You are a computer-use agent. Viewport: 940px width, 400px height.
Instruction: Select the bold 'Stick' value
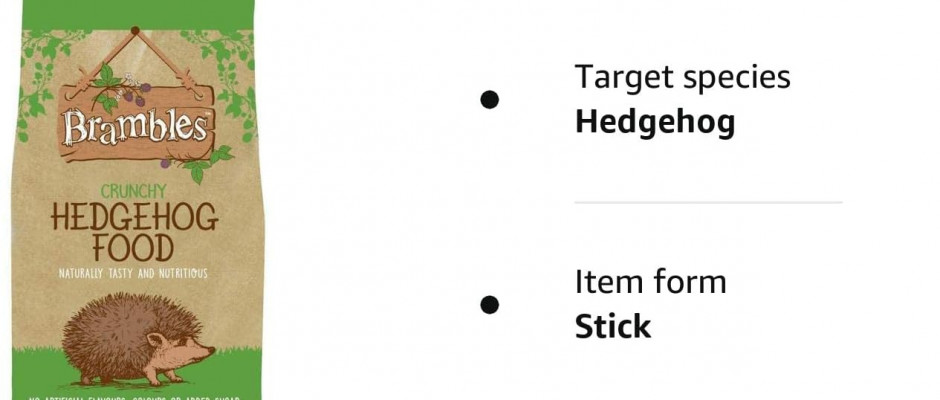click(x=613, y=327)
